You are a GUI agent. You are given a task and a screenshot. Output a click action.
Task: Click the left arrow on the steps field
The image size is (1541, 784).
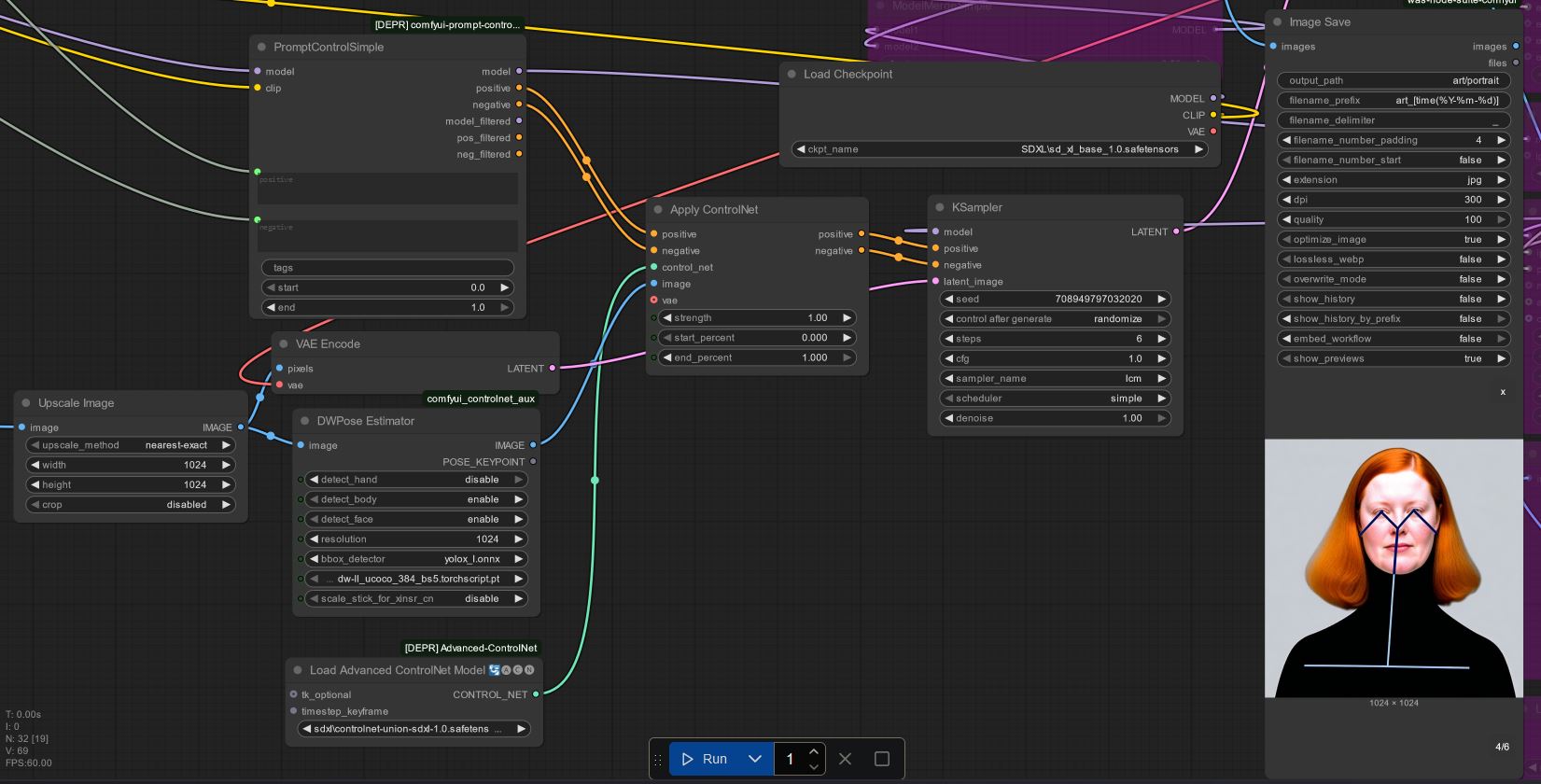click(948, 339)
